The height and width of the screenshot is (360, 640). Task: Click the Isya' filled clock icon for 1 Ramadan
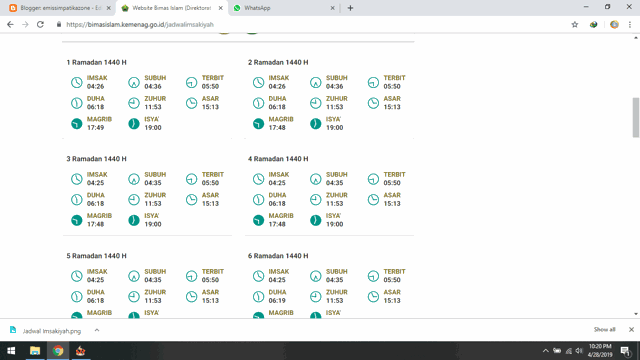pyautogui.click(x=133, y=124)
